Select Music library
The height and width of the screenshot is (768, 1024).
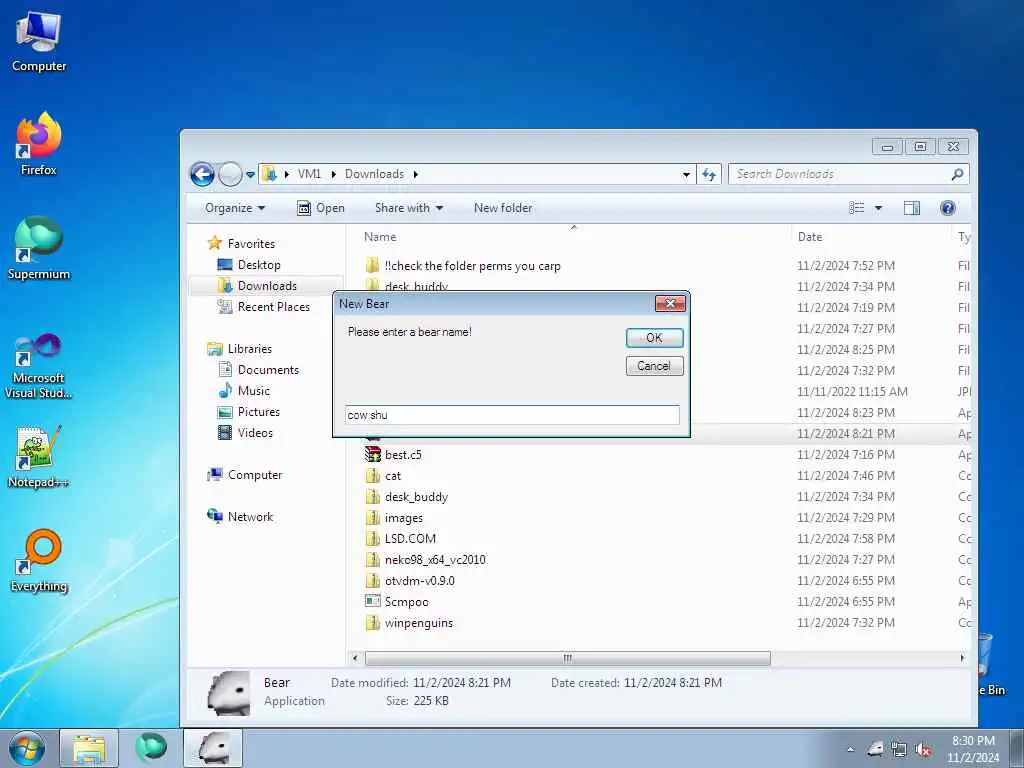253,391
